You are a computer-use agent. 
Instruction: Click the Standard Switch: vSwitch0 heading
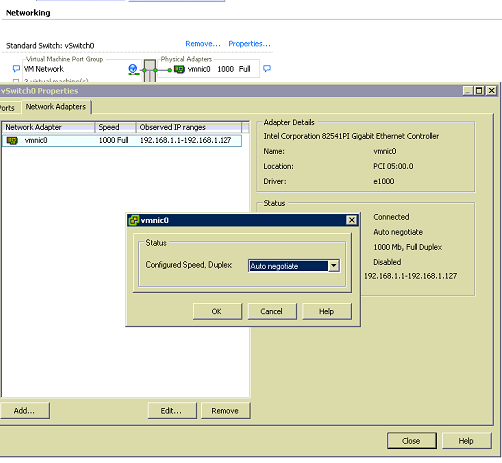click(50, 46)
